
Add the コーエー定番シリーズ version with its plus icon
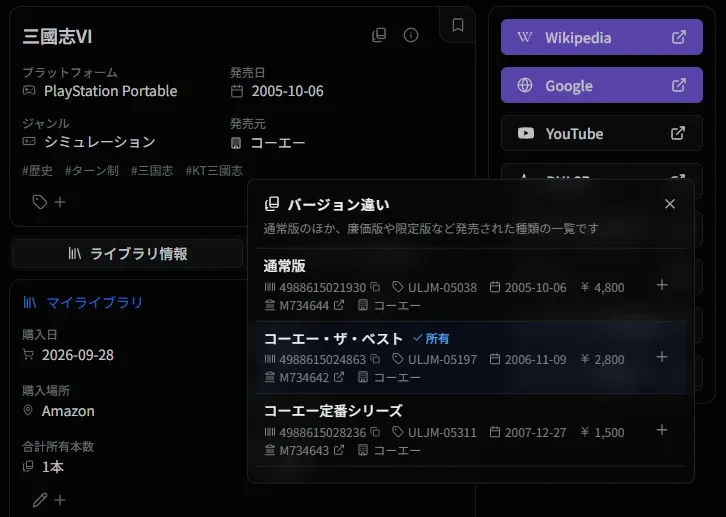coord(662,430)
